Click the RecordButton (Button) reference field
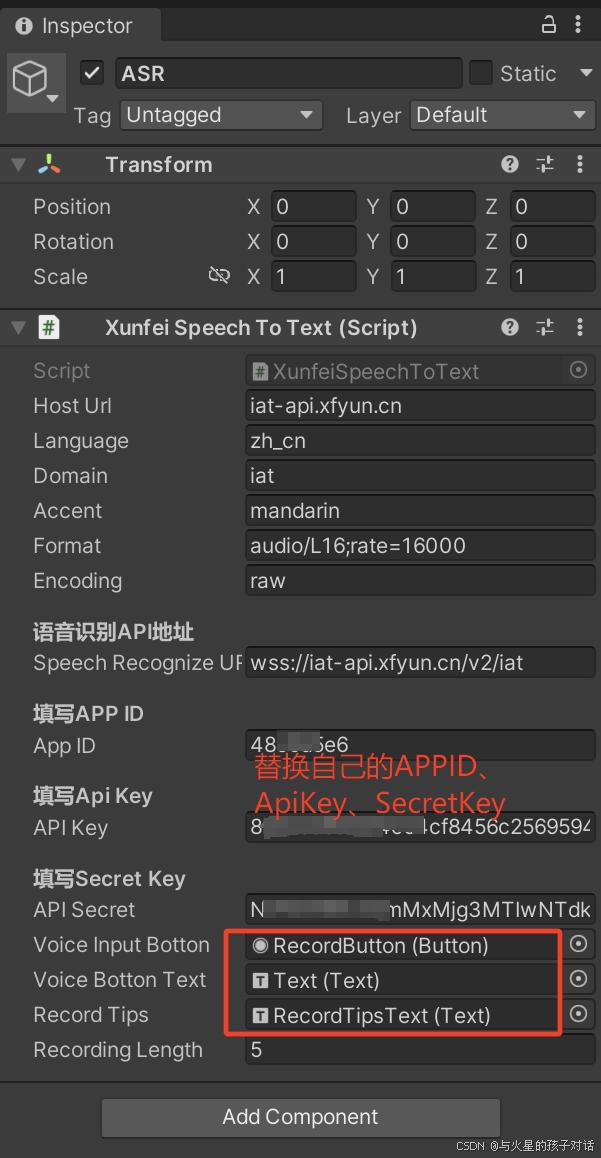The image size is (601, 1158). (406, 945)
